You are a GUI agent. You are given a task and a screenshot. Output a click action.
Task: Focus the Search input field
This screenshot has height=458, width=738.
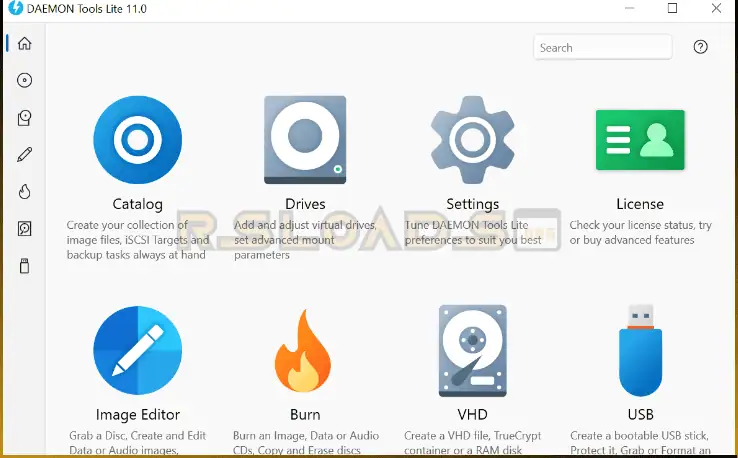click(x=602, y=47)
